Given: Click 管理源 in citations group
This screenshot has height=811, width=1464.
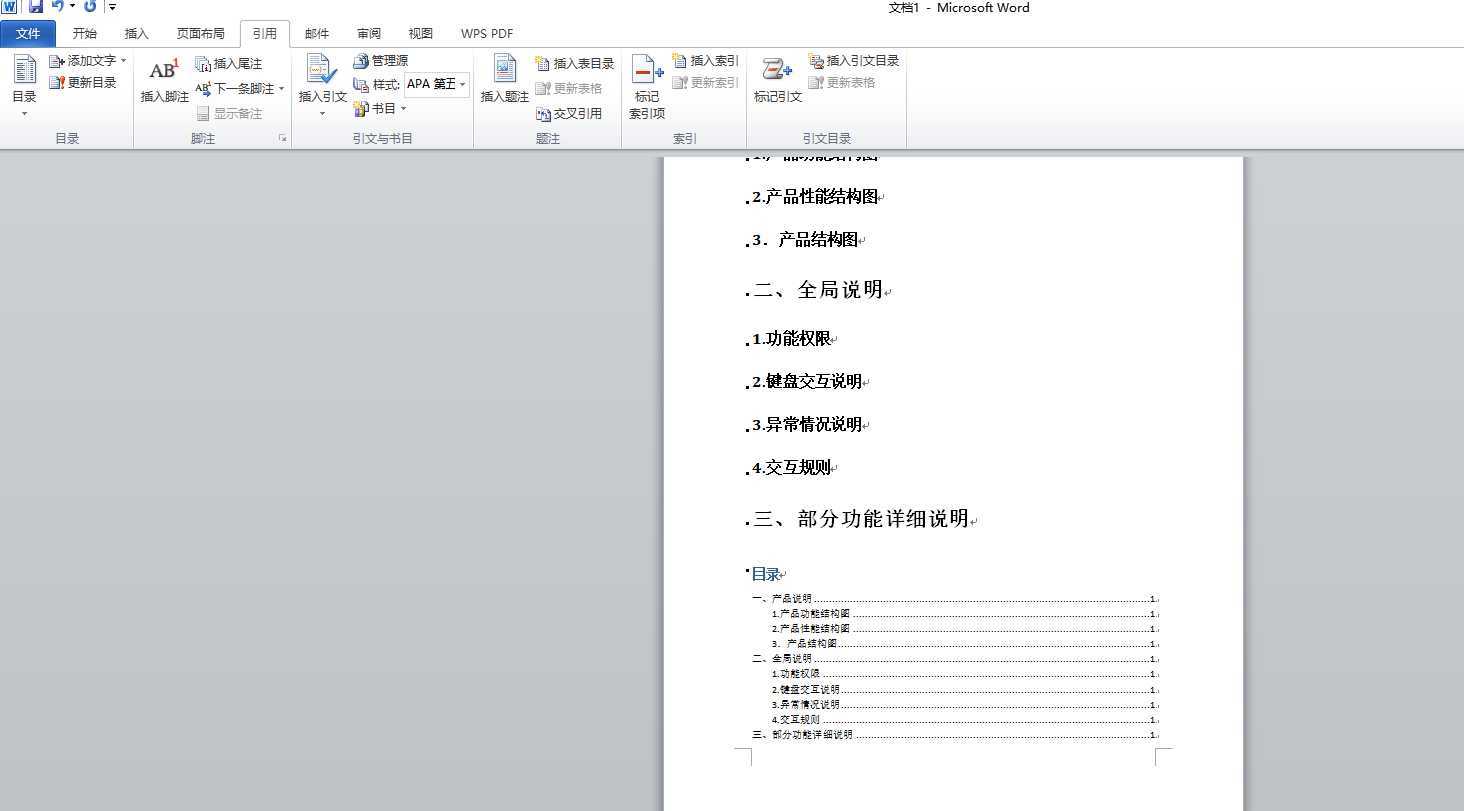Looking at the screenshot, I should pyautogui.click(x=380, y=61).
